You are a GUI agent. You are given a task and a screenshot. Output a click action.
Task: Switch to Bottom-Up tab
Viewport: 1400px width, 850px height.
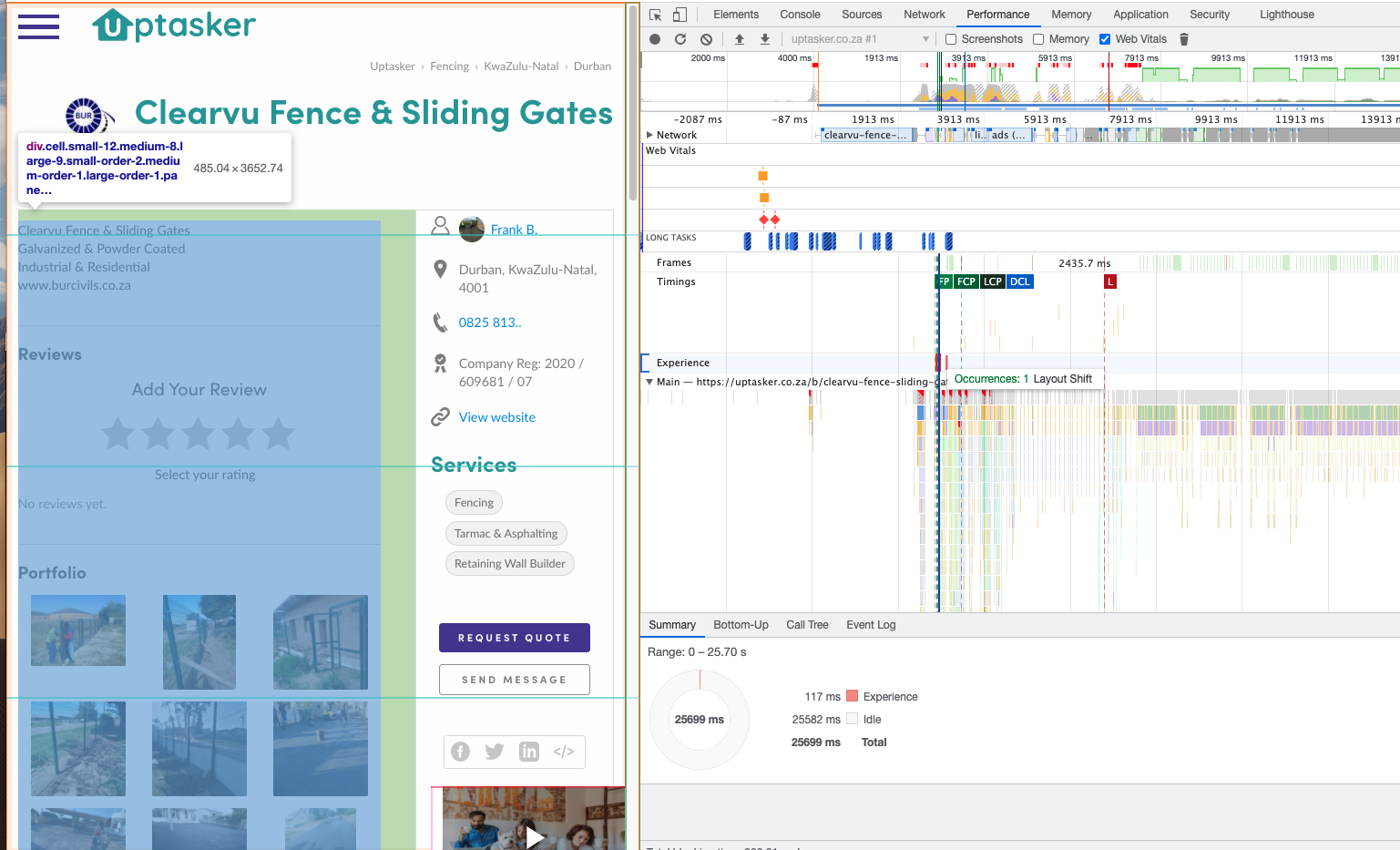(x=741, y=625)
